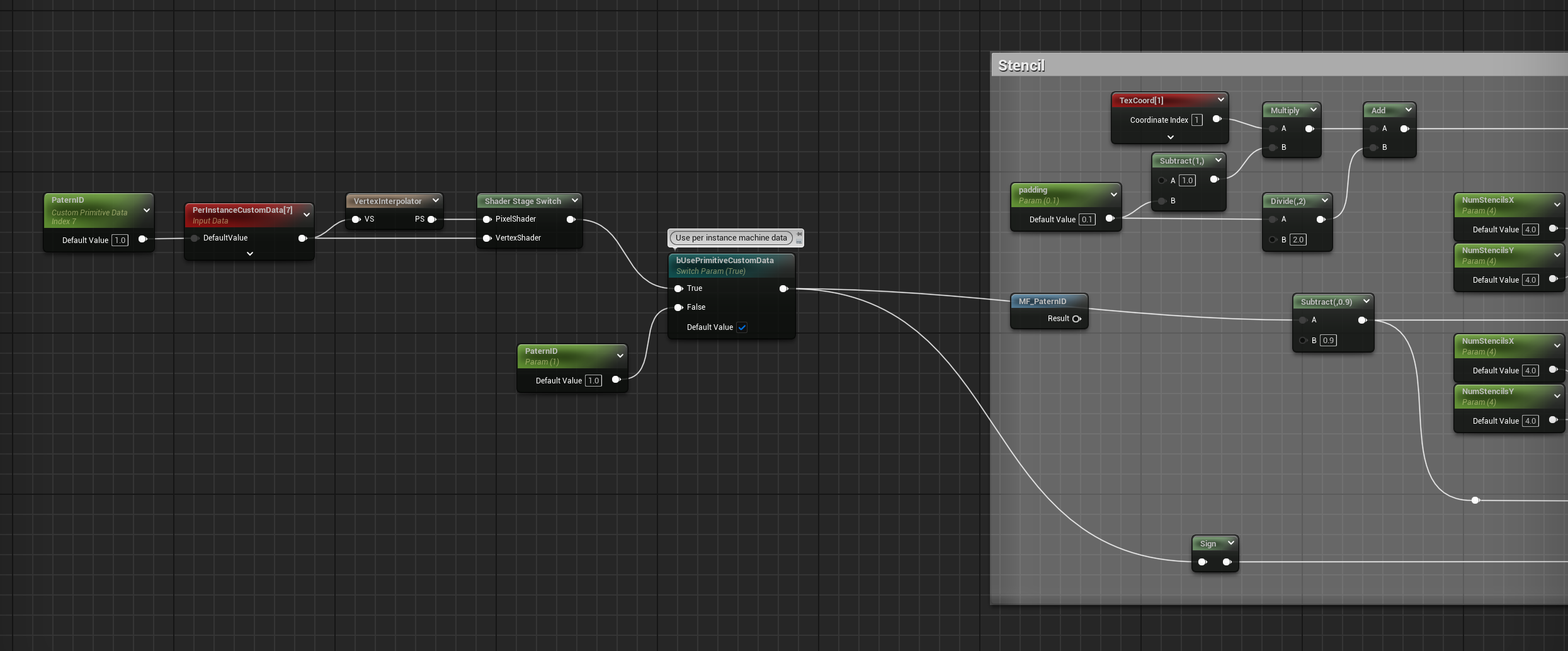This screenshot has width=1568, height=651.
Task: Click the PS output pin on VertexInterpolator
Action: coord(432,219)
